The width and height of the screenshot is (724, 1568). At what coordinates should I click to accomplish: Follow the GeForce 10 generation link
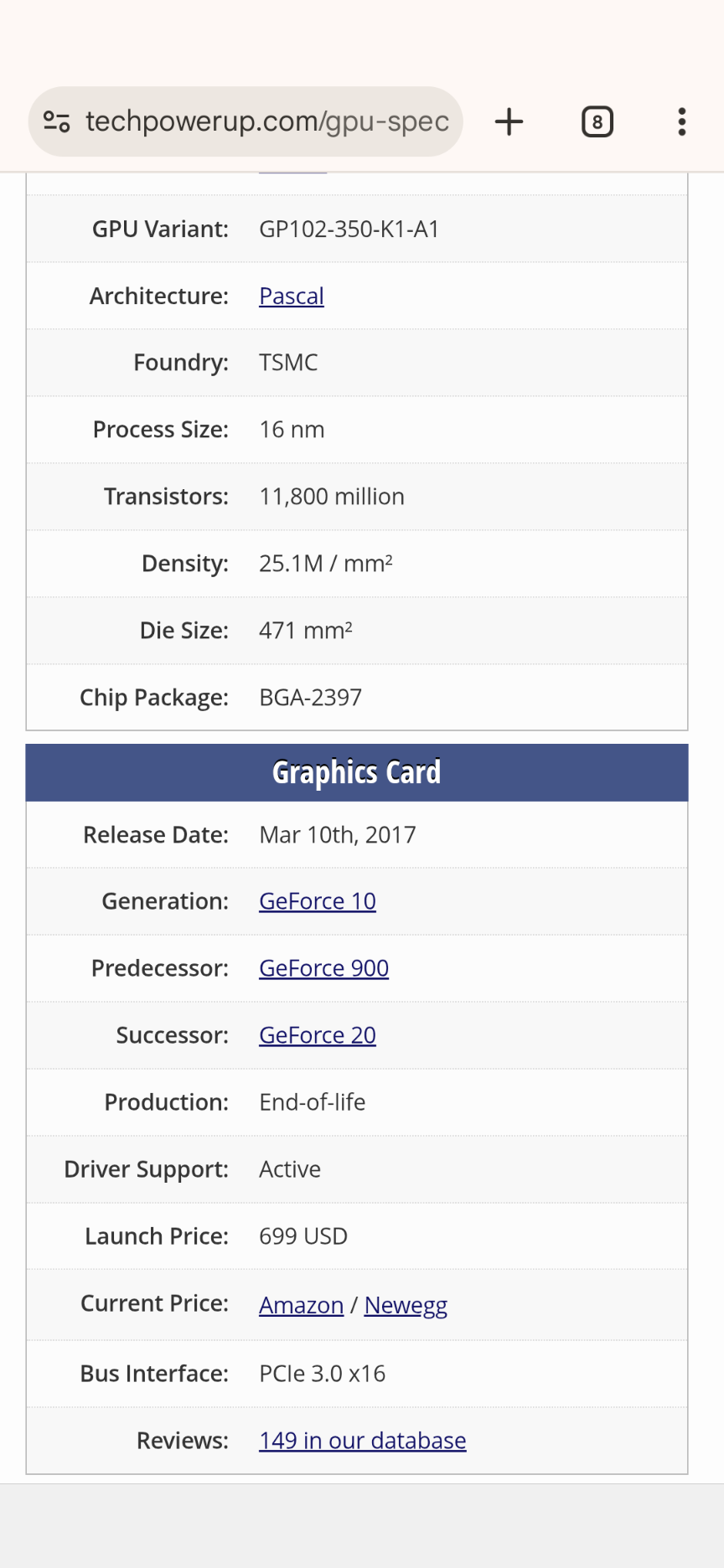coord(317,901)
